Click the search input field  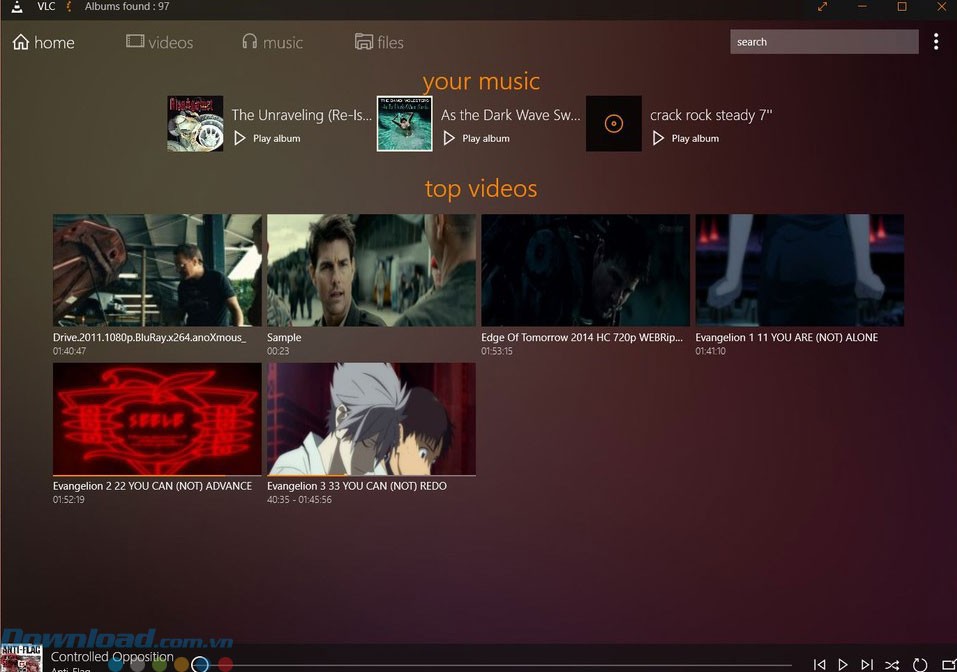pyautogui.click(x=823, y=42)
